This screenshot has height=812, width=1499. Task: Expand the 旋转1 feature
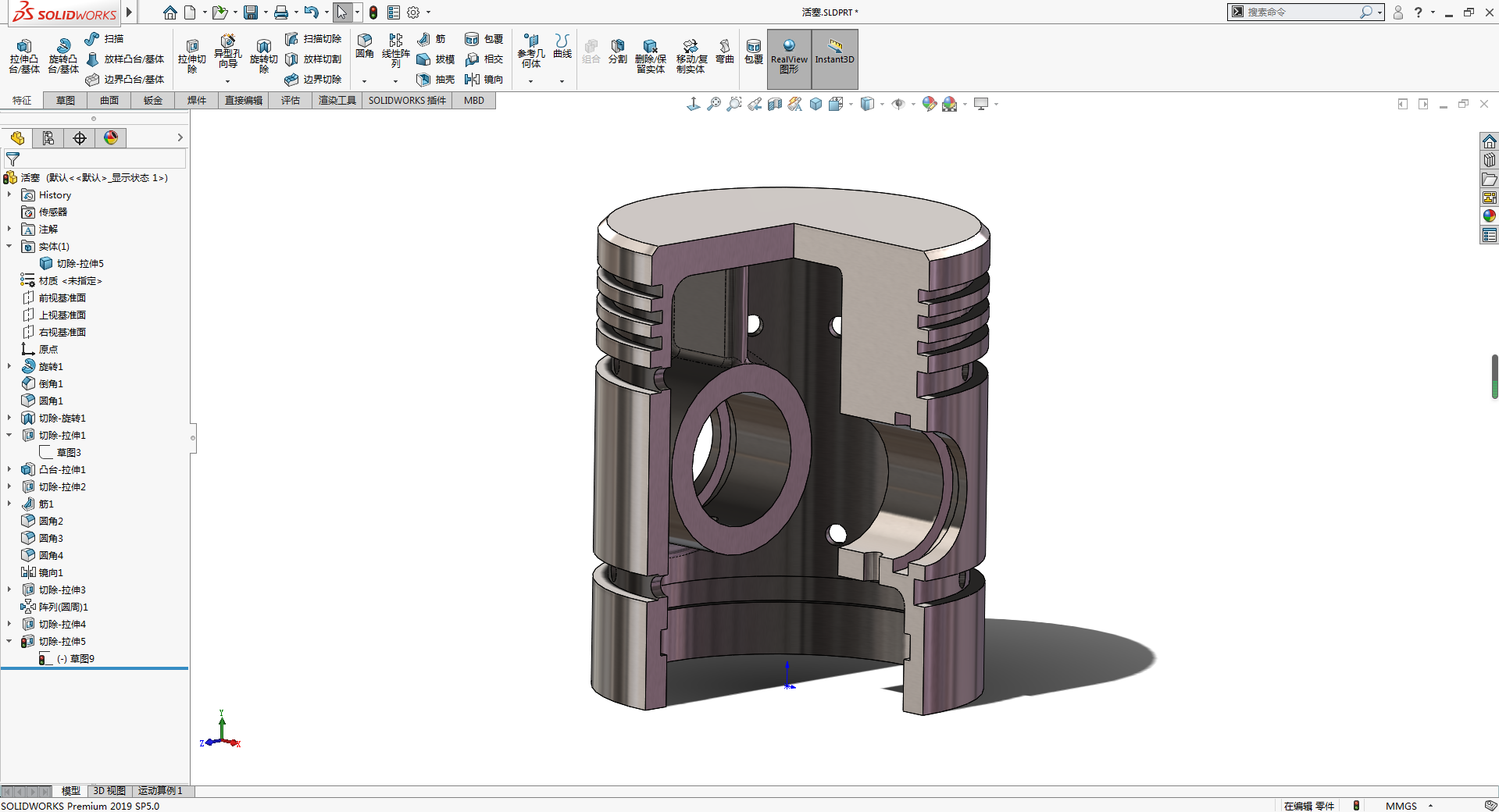(9, 366)
